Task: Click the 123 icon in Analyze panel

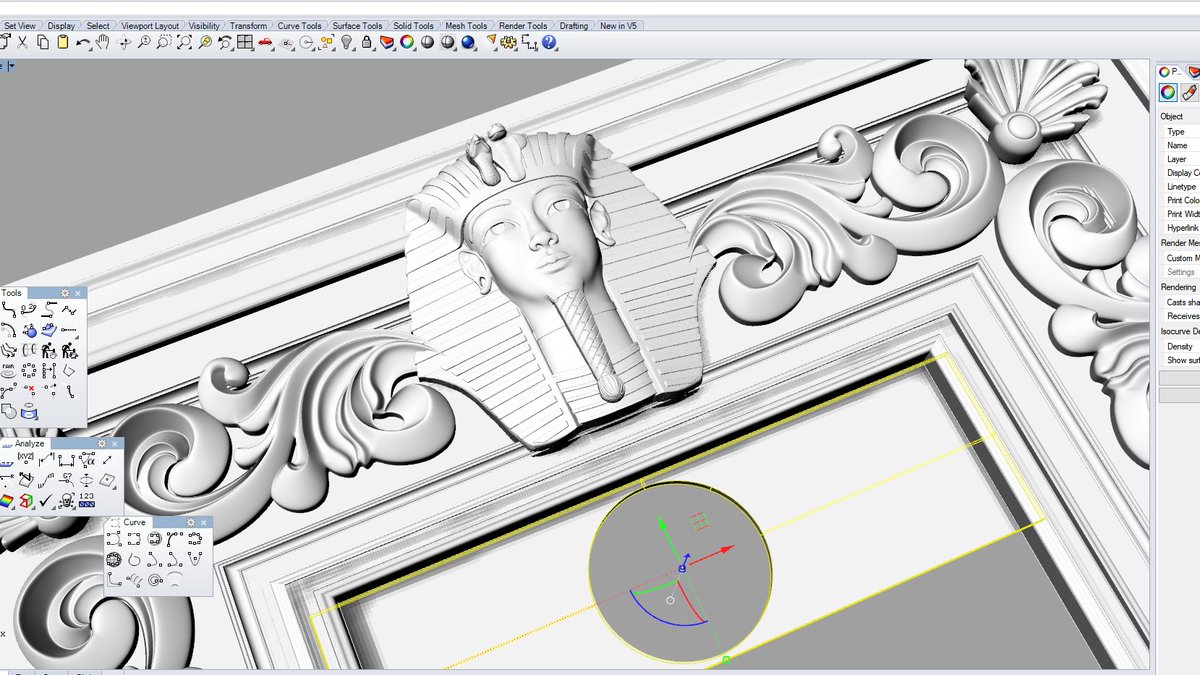Action: 87,499
